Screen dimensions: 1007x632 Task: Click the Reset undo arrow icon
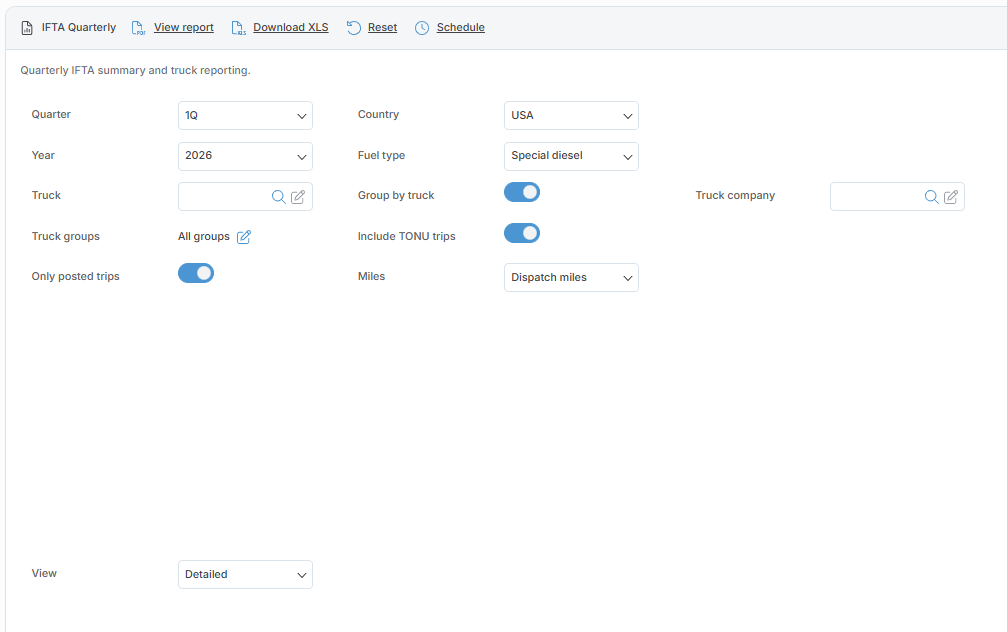pos(354,28)
